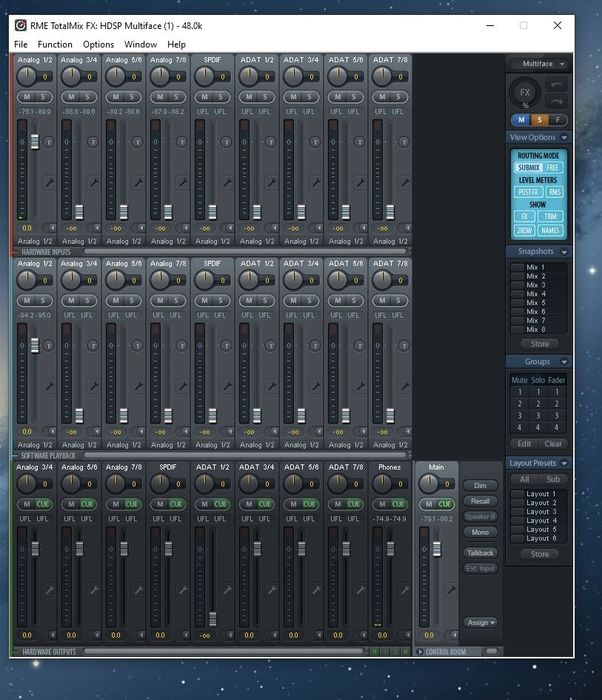Enable CUE on hardware output SPDIF
The width and height of the screenshot is (602, 700).
pyautogui.click(x=176, y=504)
